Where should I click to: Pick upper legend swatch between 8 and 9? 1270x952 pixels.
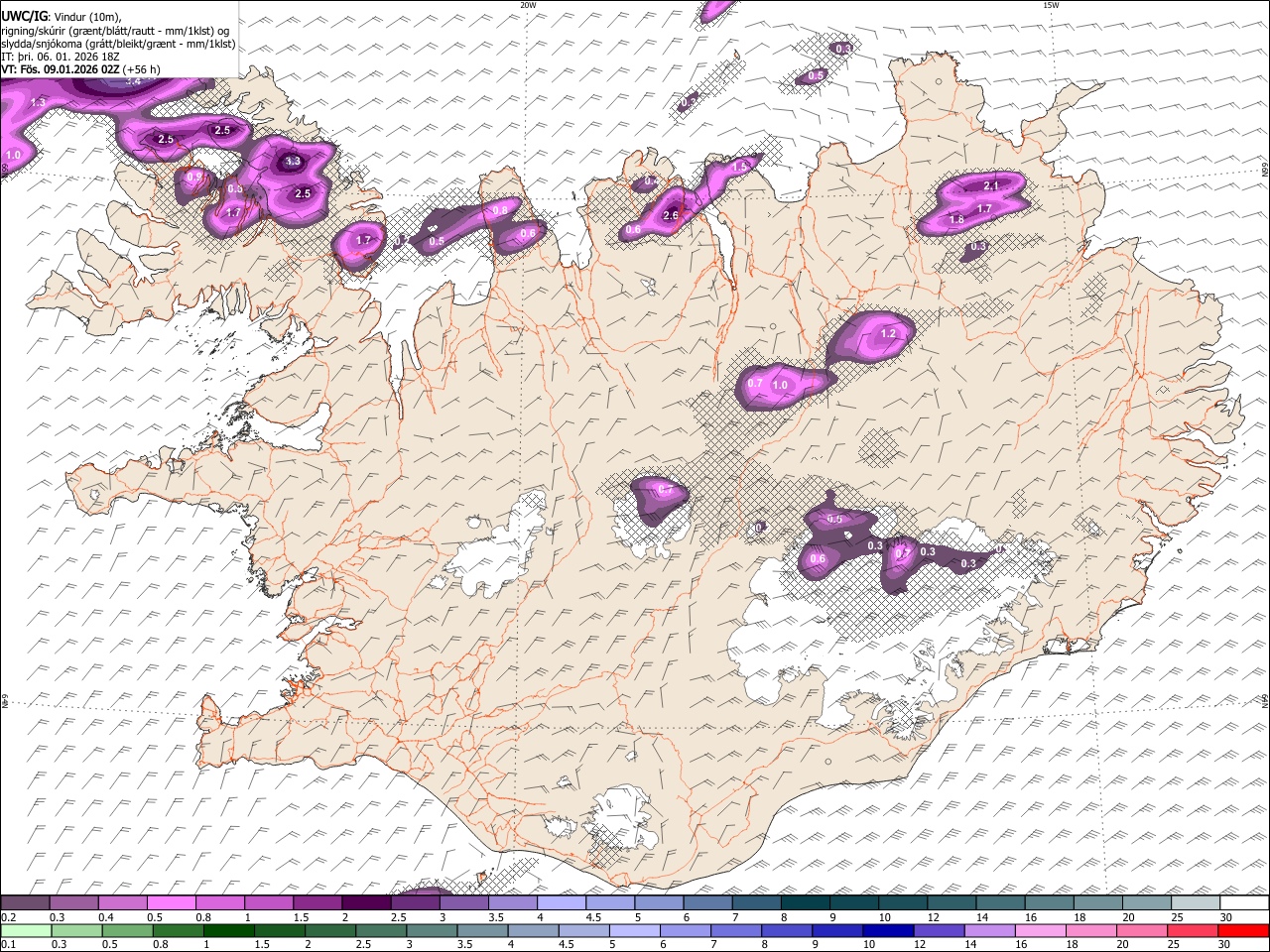(806, 903)
